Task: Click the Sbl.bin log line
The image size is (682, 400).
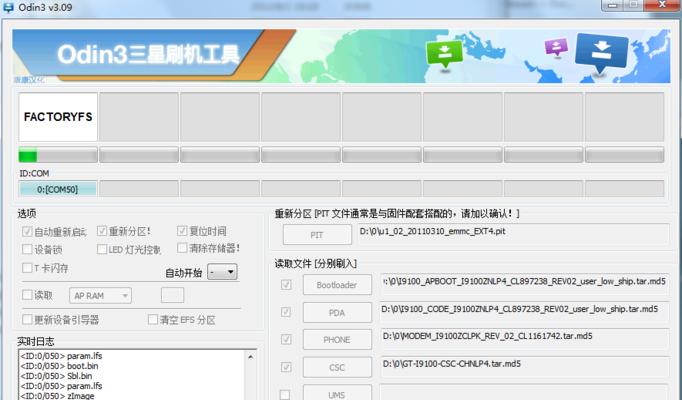Action: pyautogui.click(x=56, y=376)
